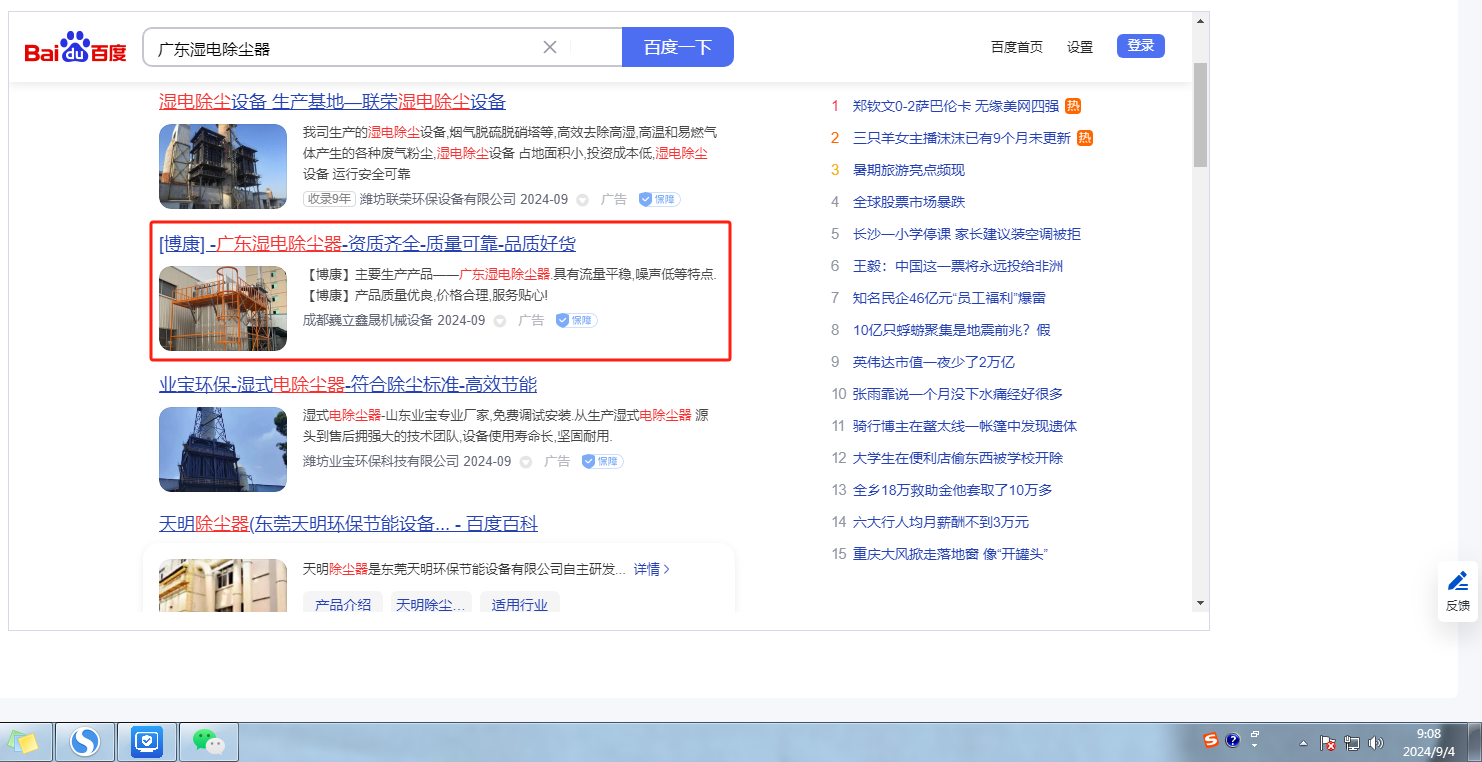1482x762 pixels.
Task: Click the thumbnail of the 业宝环保 result
Action: tap(223, 449)
